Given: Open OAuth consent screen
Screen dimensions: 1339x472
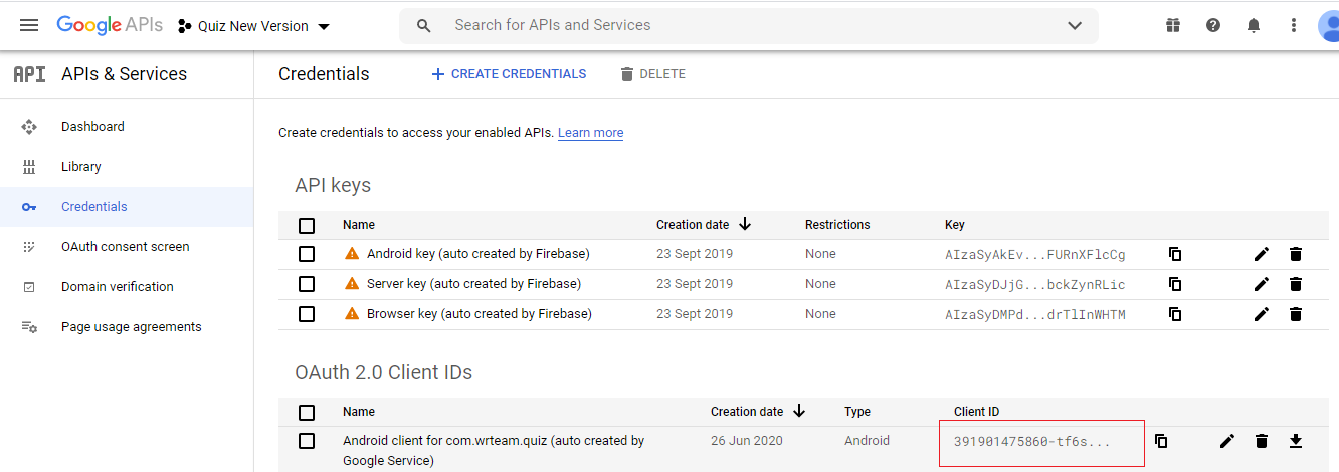Looking at the screenshot, I should 127,247.
